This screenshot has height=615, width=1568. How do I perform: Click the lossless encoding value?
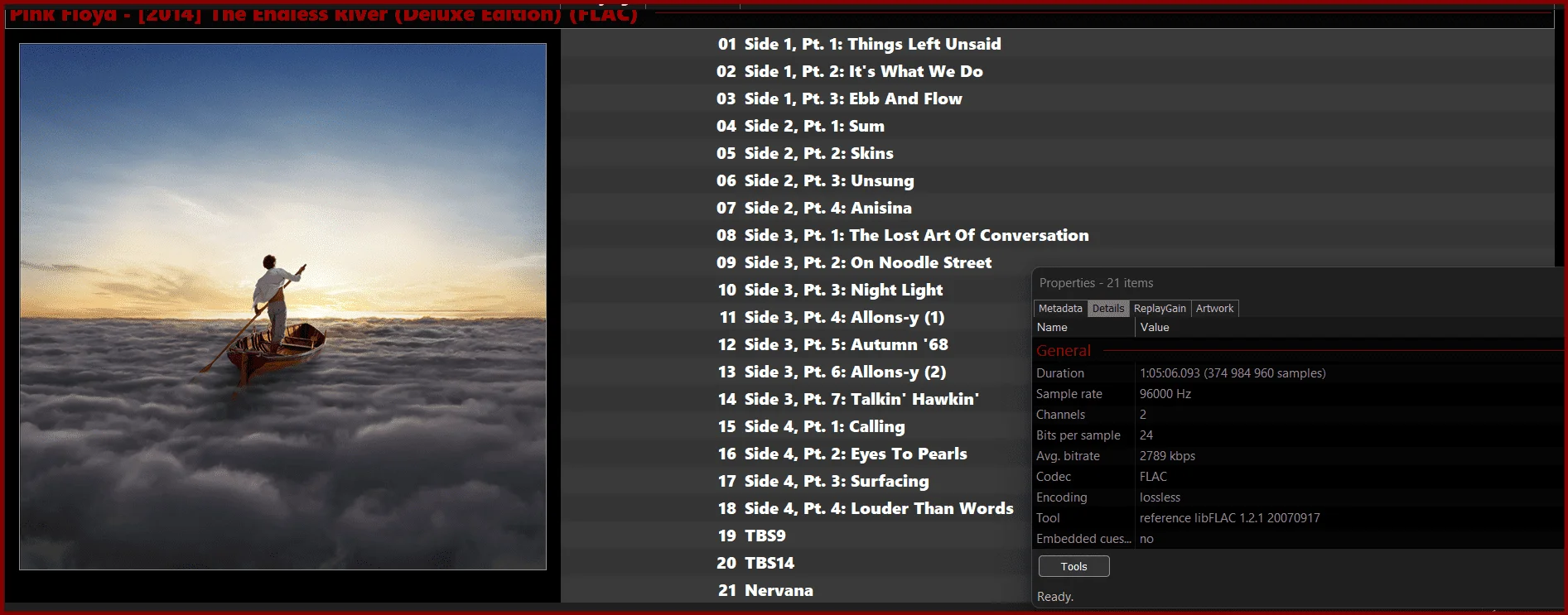point(1160,497)
